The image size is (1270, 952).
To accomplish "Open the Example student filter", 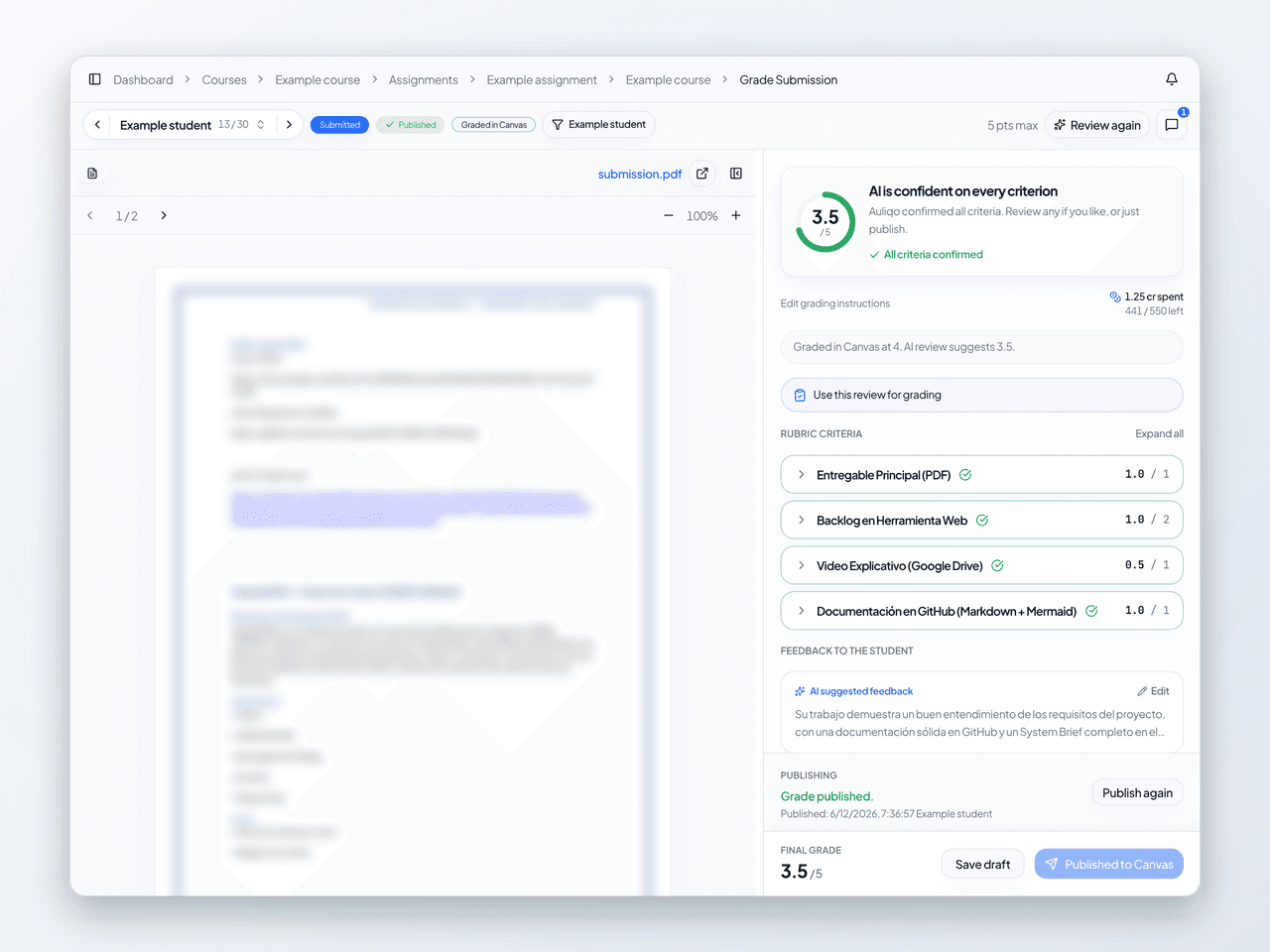I will 599,125.
